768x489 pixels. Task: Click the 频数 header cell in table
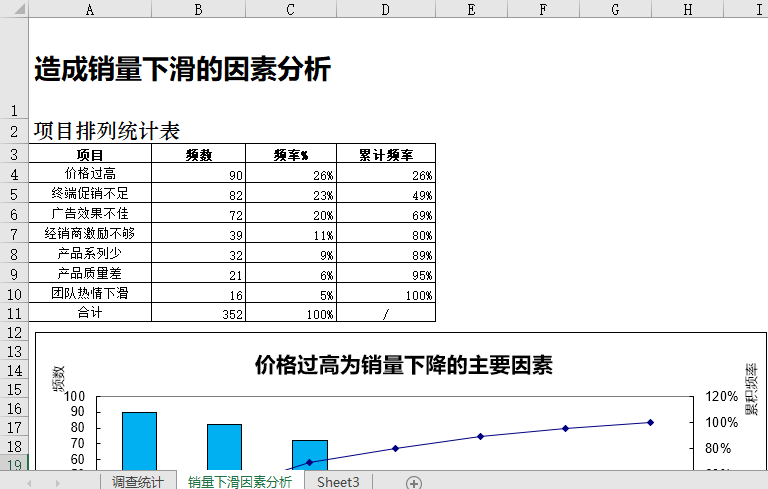(x=198, y=155)
